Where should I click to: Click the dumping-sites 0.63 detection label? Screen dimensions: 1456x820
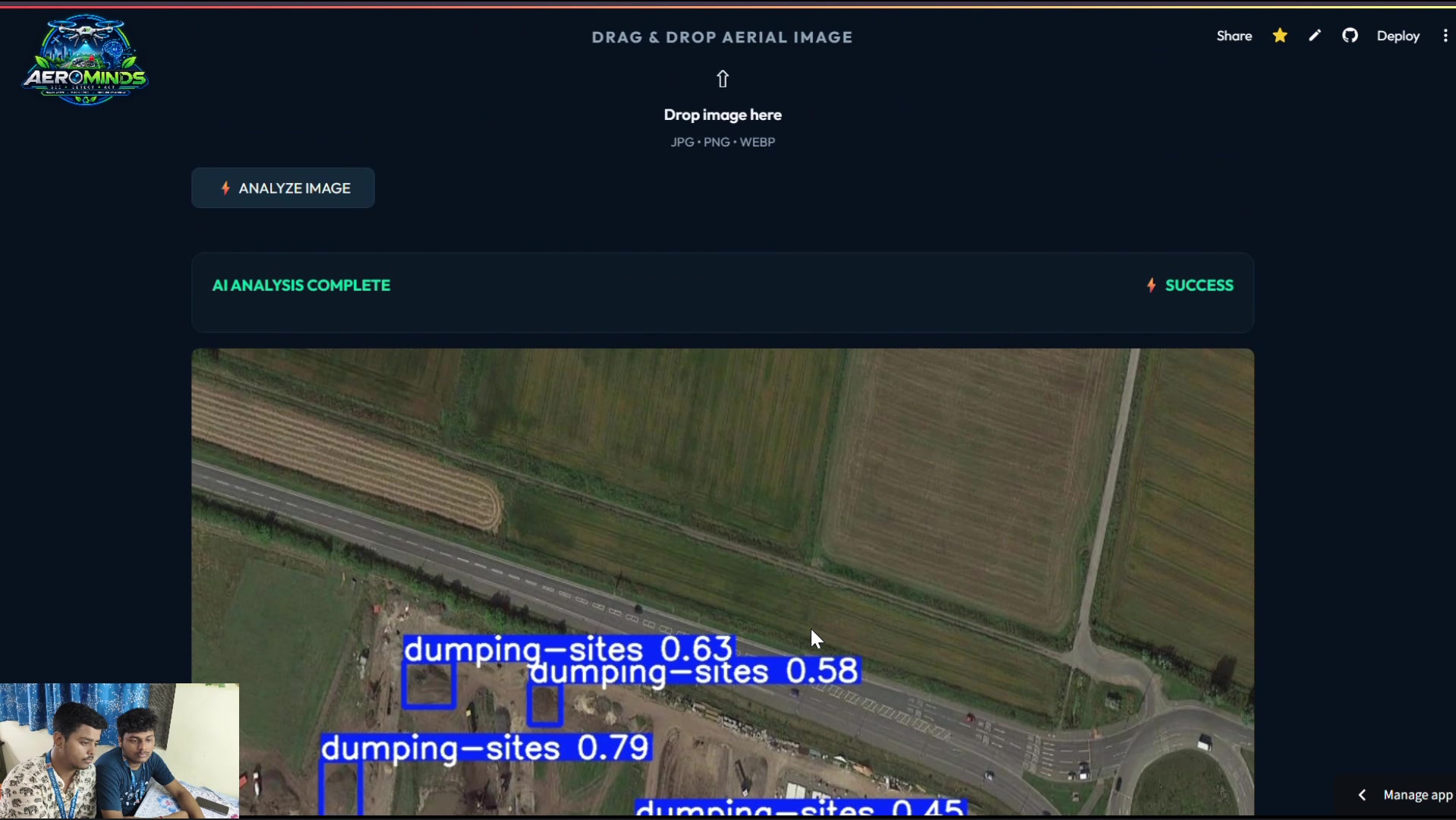coord(569,649)
